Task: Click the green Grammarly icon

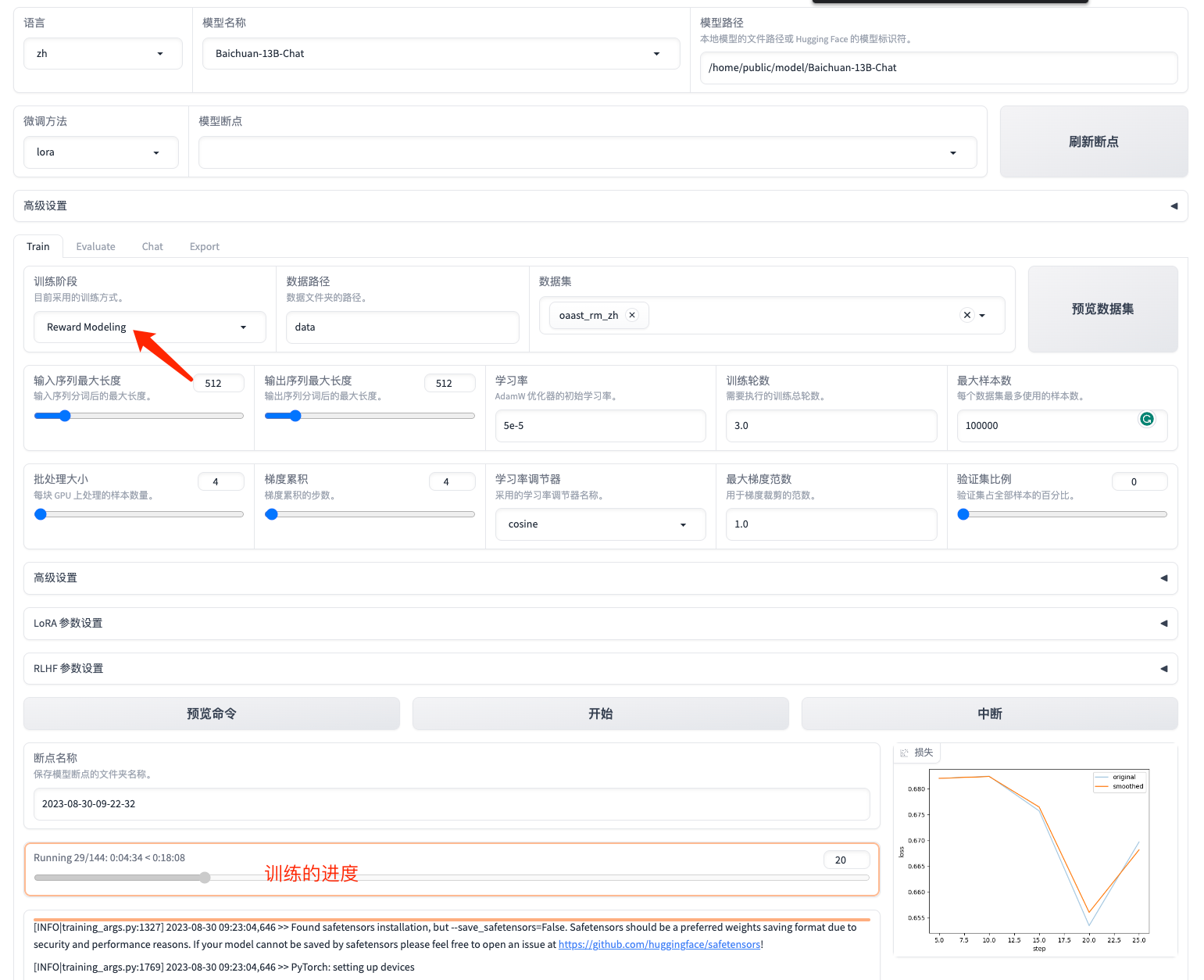Action: pyautogui.click(x=1146, y=419)
